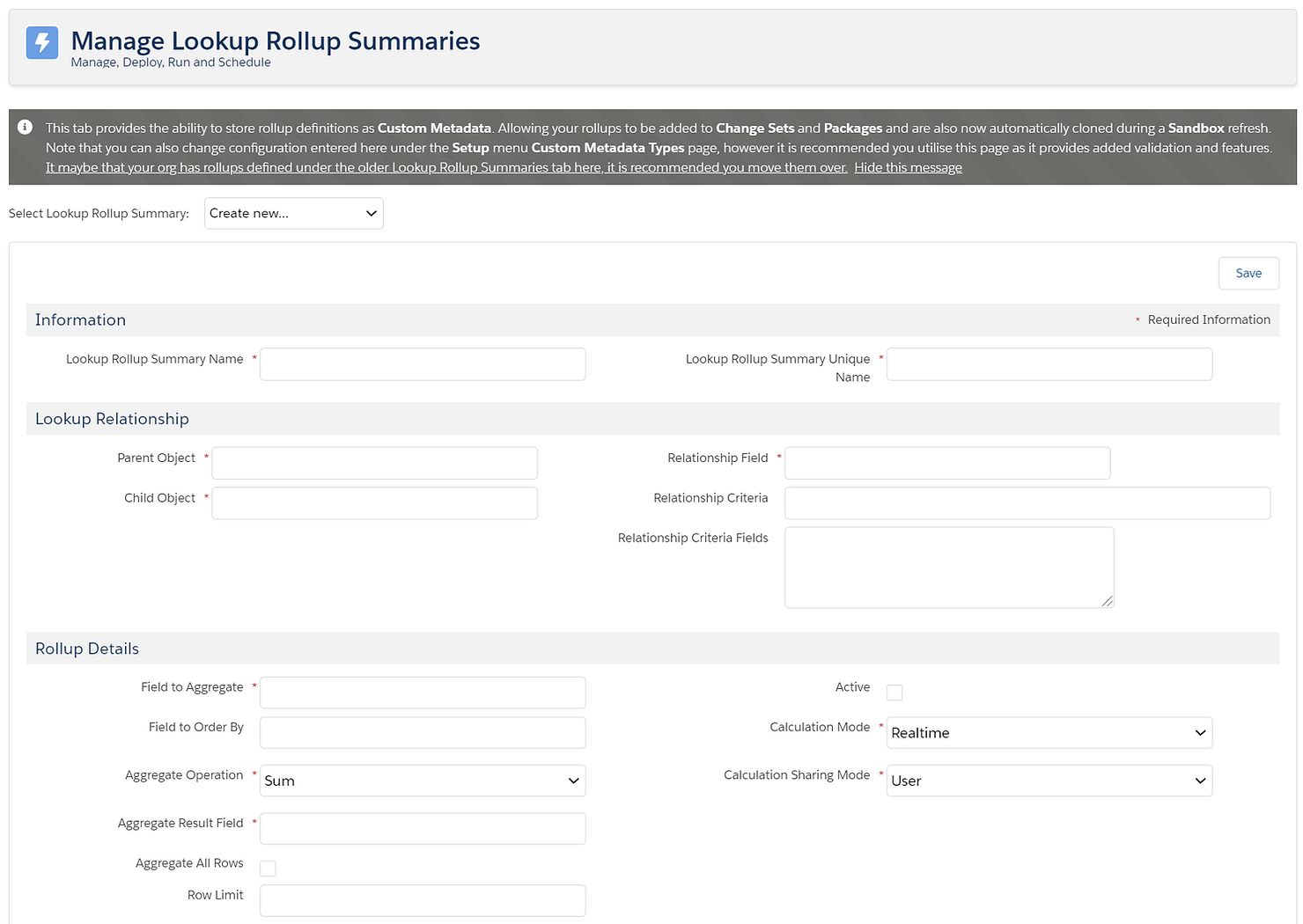This screenshot has height=924, width=1303.
Task: Click the Aggregate Result Field input
Action: tap(423, 829)
